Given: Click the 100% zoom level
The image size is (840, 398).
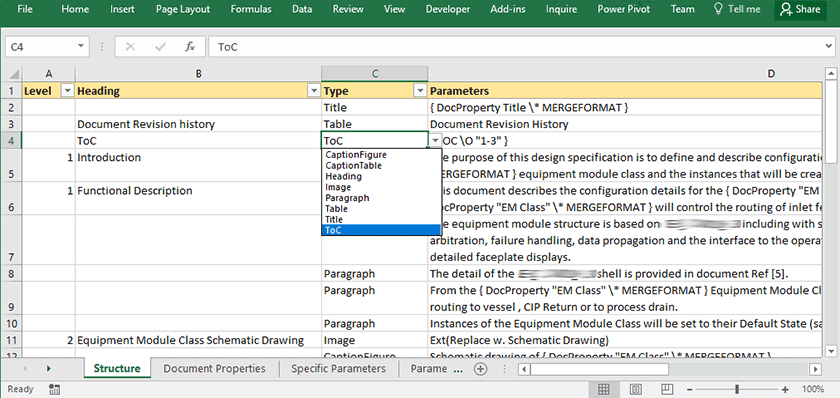Looking at the screenshot, I should (x=813, y=389).
